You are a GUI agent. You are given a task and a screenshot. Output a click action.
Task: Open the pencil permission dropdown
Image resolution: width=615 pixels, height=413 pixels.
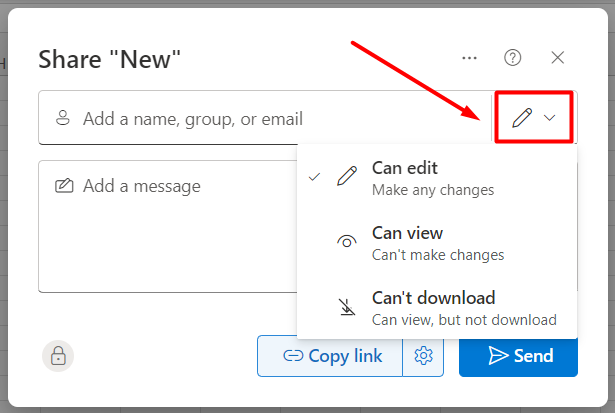pos(533,117)
